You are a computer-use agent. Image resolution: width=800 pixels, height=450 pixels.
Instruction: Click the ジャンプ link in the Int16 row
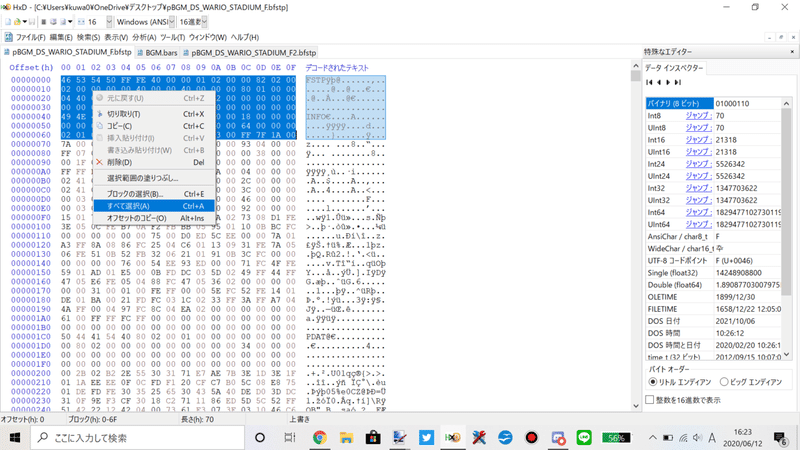point(698,140)
